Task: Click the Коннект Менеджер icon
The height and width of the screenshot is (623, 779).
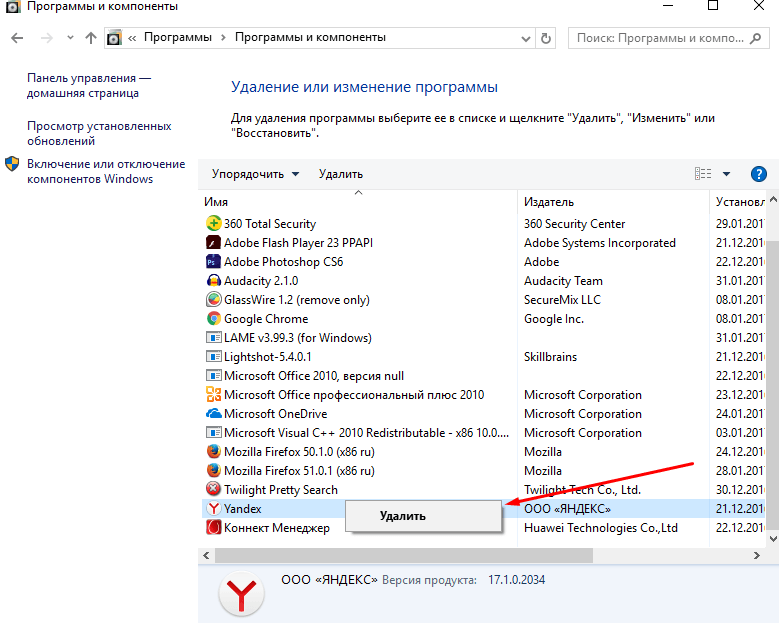Action: tap(213, 527)
